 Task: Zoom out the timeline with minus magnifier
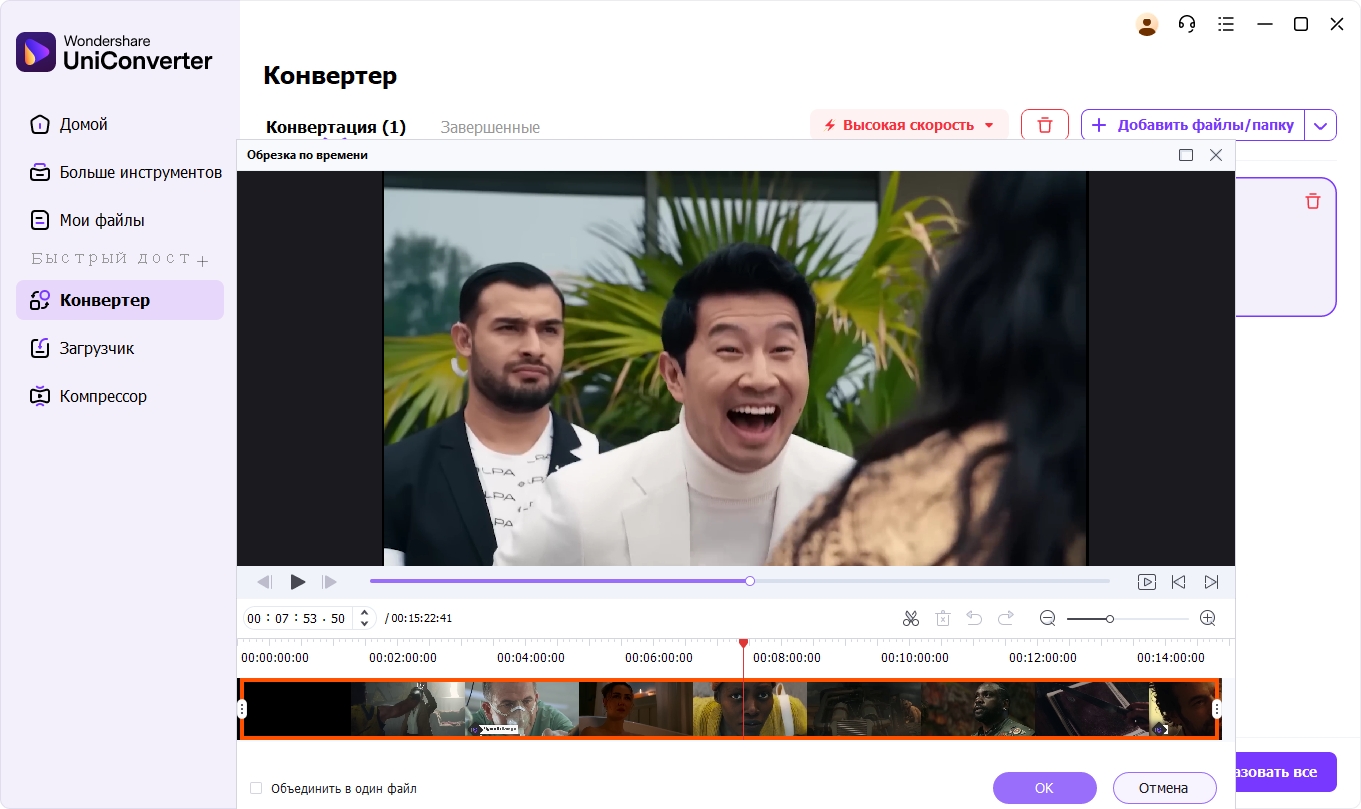(1047, 618)
